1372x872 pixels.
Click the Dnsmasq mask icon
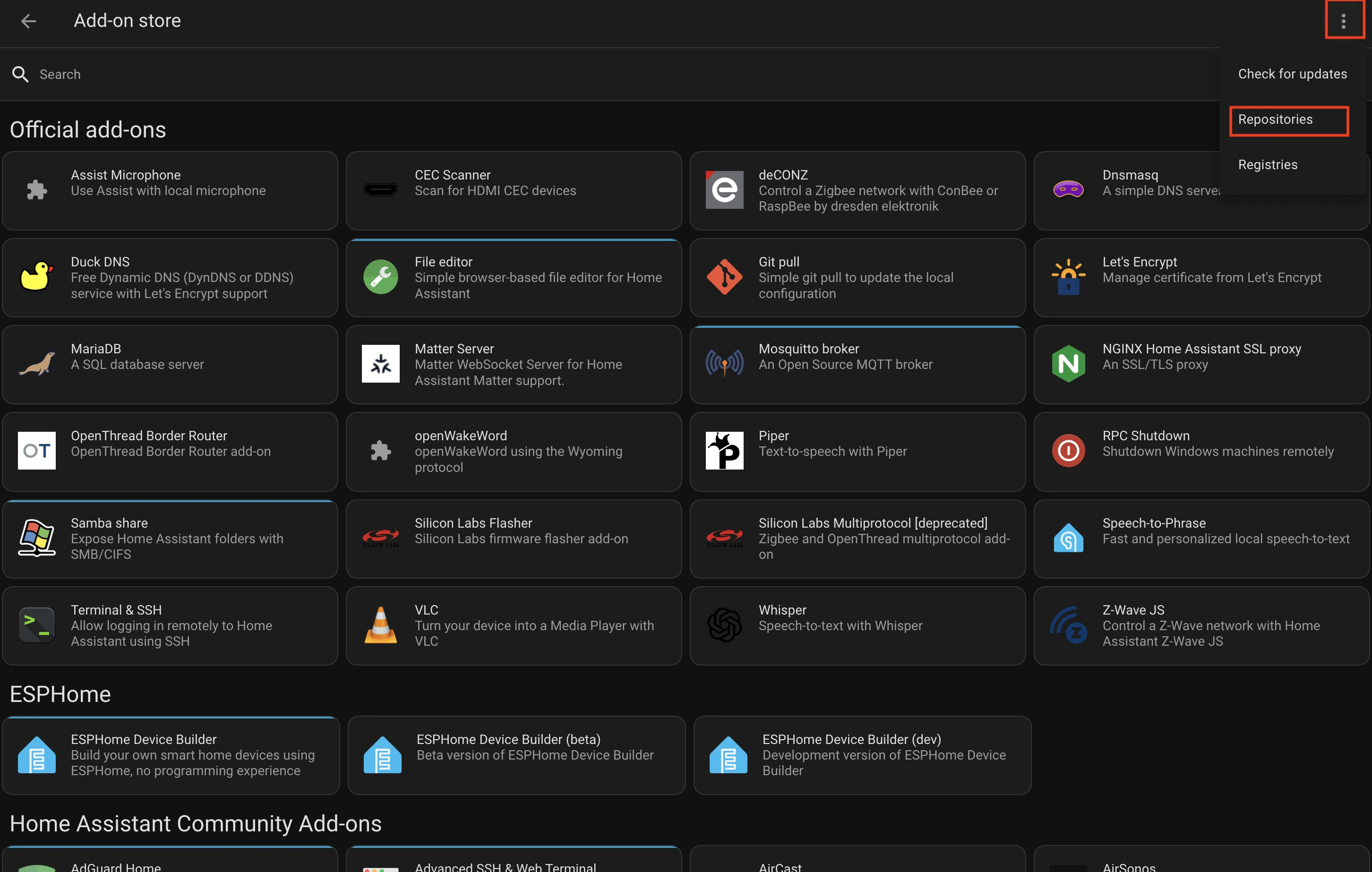1068,189
